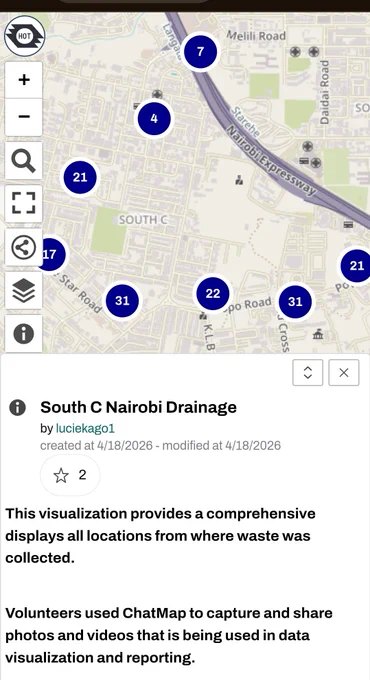Click the map info icon
Screen dimensions: 370x680
coord(24,333)
